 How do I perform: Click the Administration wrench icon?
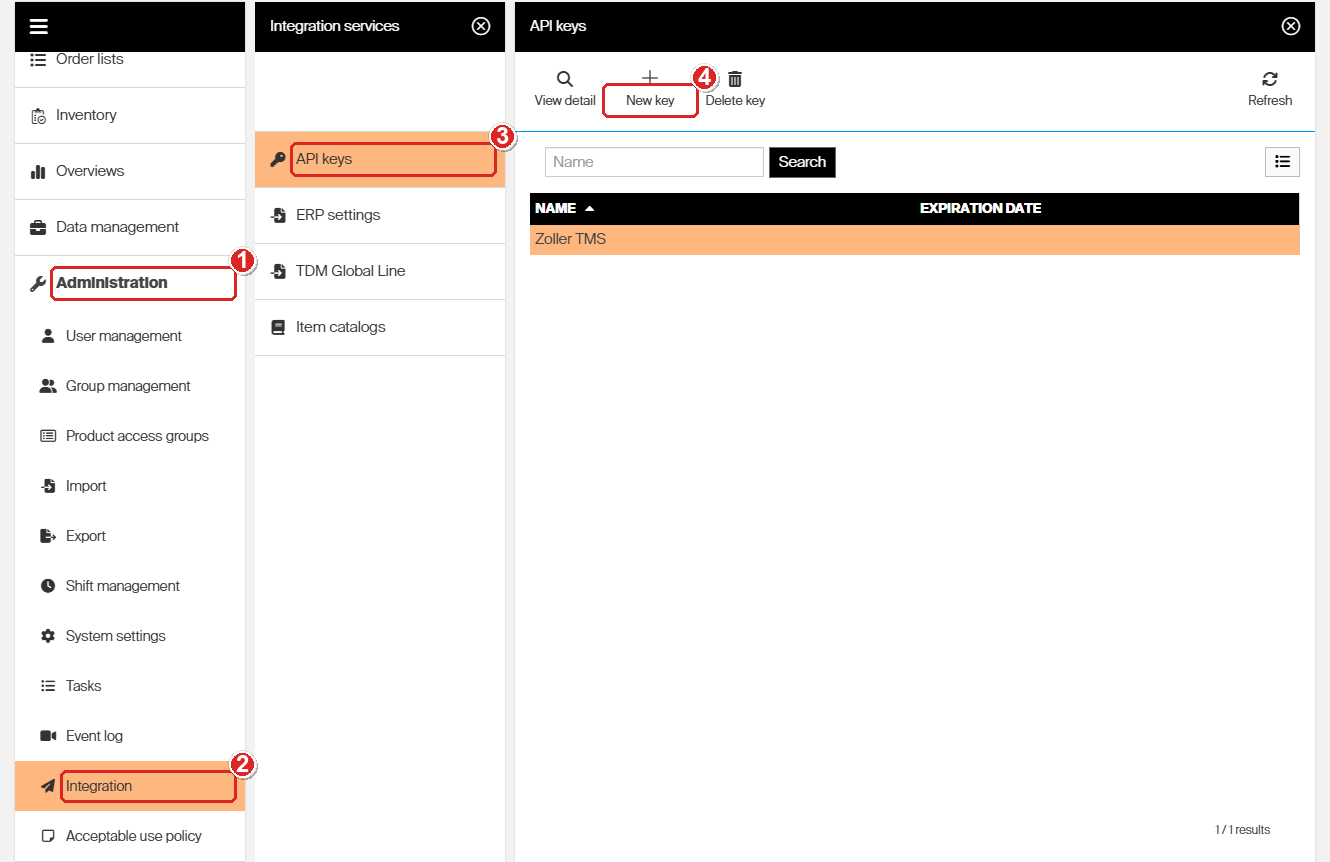[38, 283]
